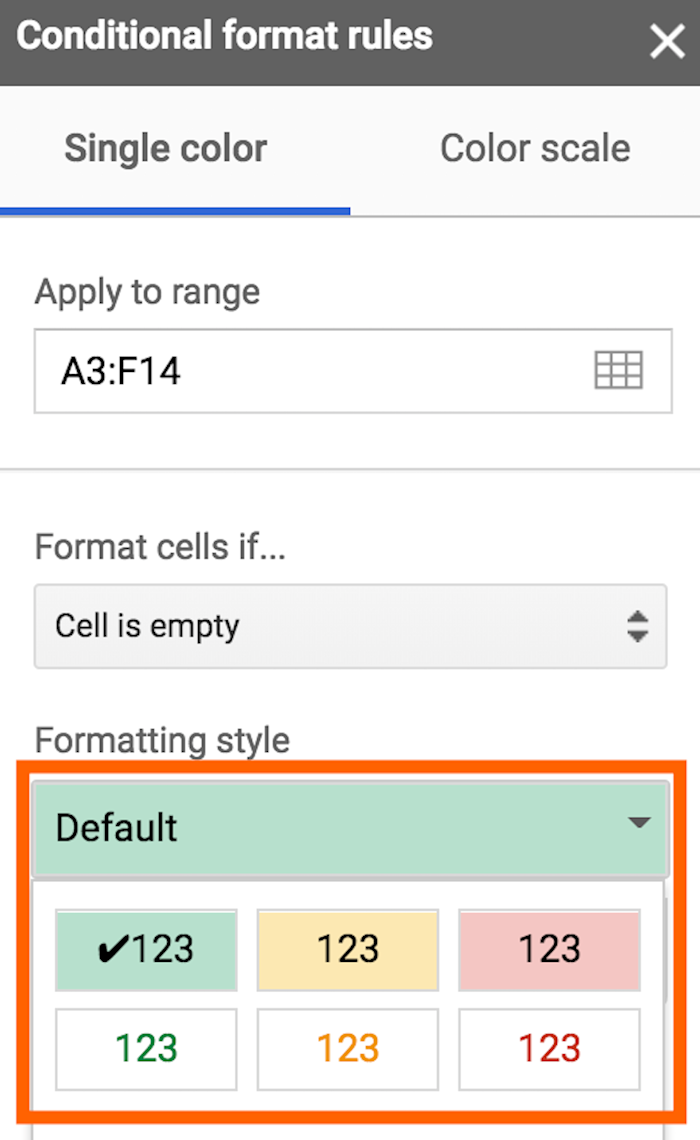
Task: Choose the red background 123 preset
Action: tap(550, 950)
